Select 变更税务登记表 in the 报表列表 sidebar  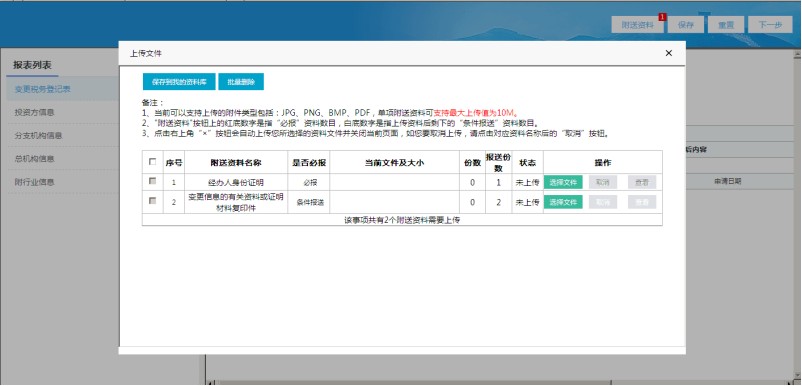(62, 89)
